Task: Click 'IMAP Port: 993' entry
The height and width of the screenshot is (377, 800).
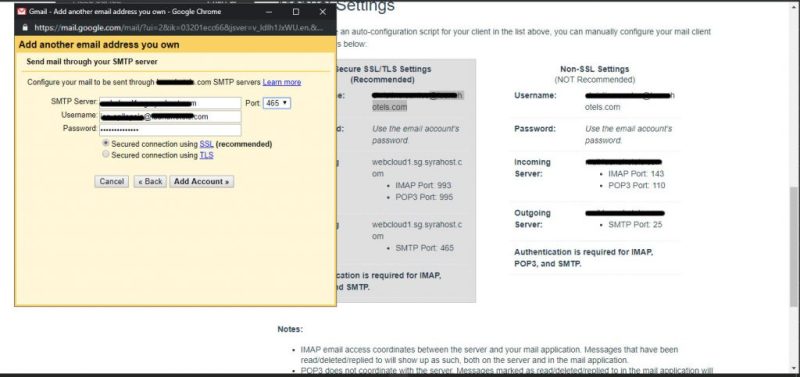Action: click(x=423, y=186)
